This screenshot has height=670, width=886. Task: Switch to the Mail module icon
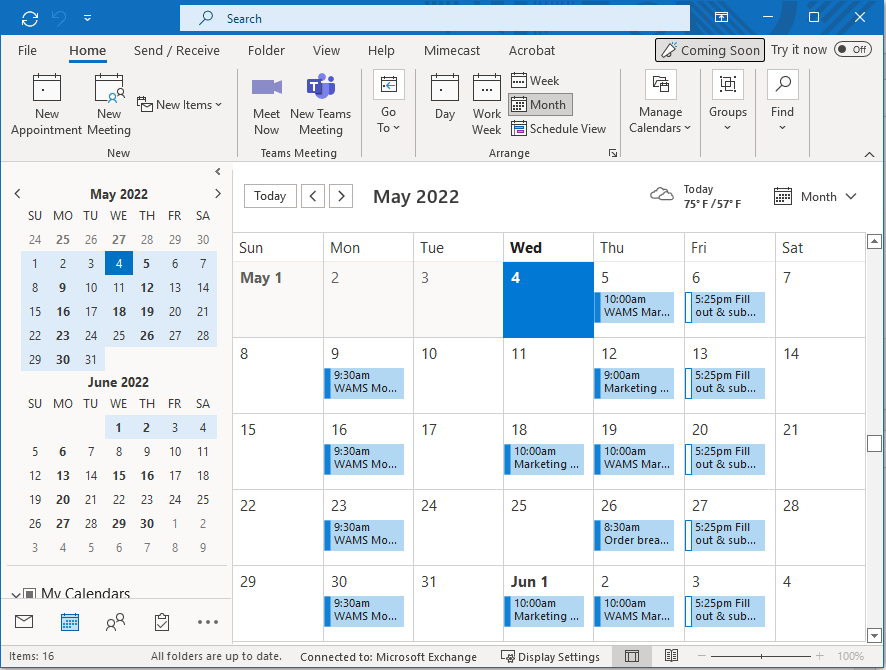[x=22, y=621]
